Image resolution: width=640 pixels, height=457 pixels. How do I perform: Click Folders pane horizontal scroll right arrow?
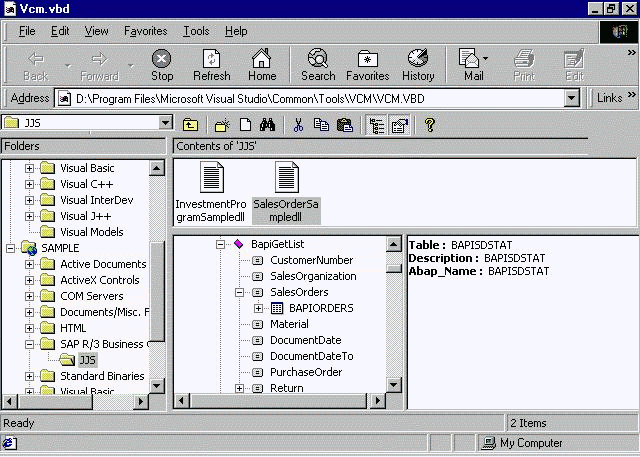(141, 402)
